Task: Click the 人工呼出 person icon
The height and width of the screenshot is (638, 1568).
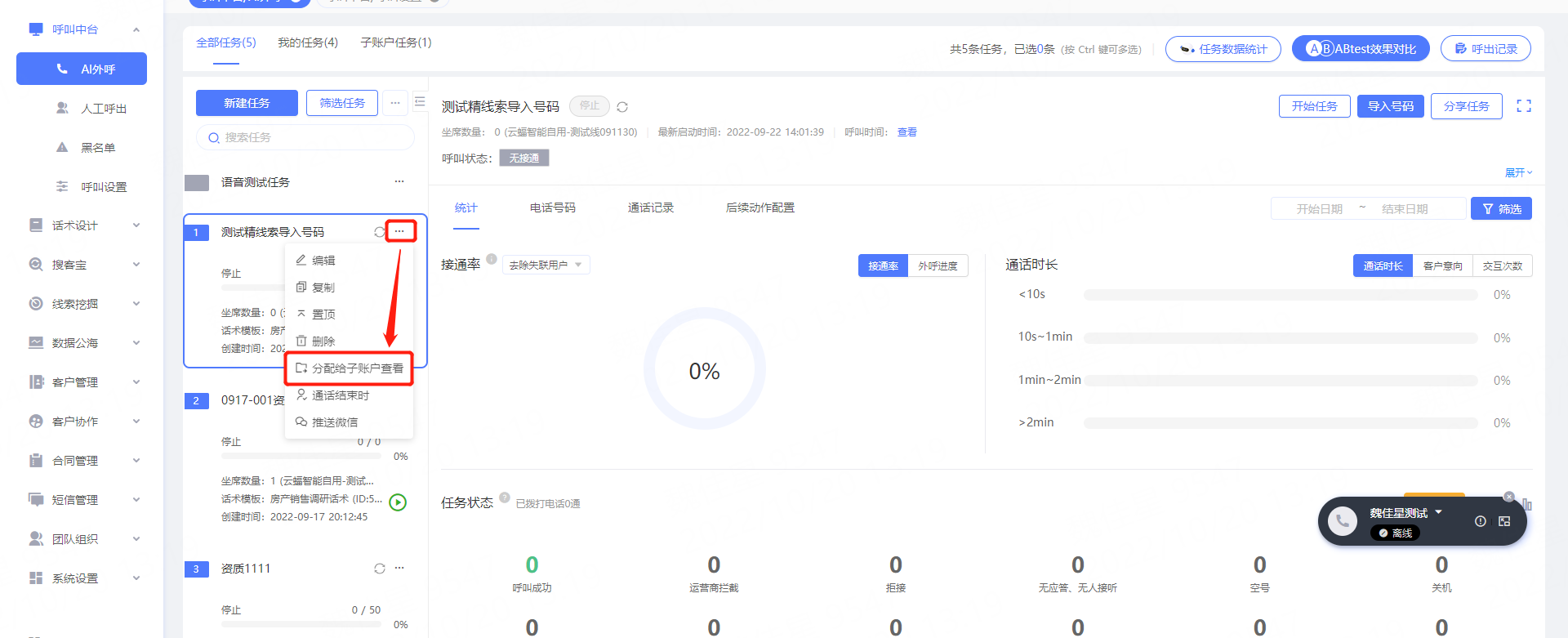Action: coord(62,108)
